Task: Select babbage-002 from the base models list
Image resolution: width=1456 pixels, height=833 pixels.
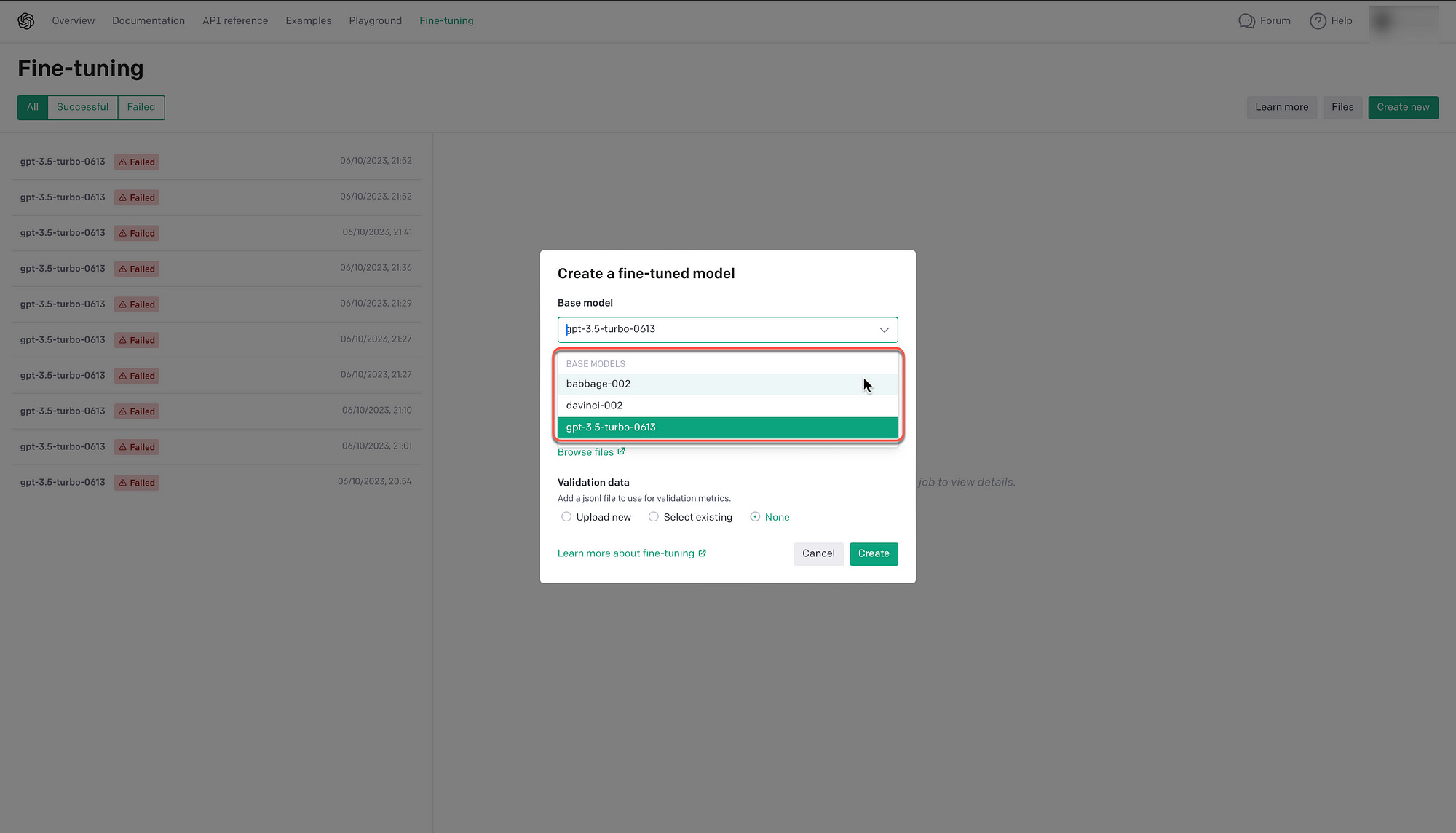Action: click(598, 384)
